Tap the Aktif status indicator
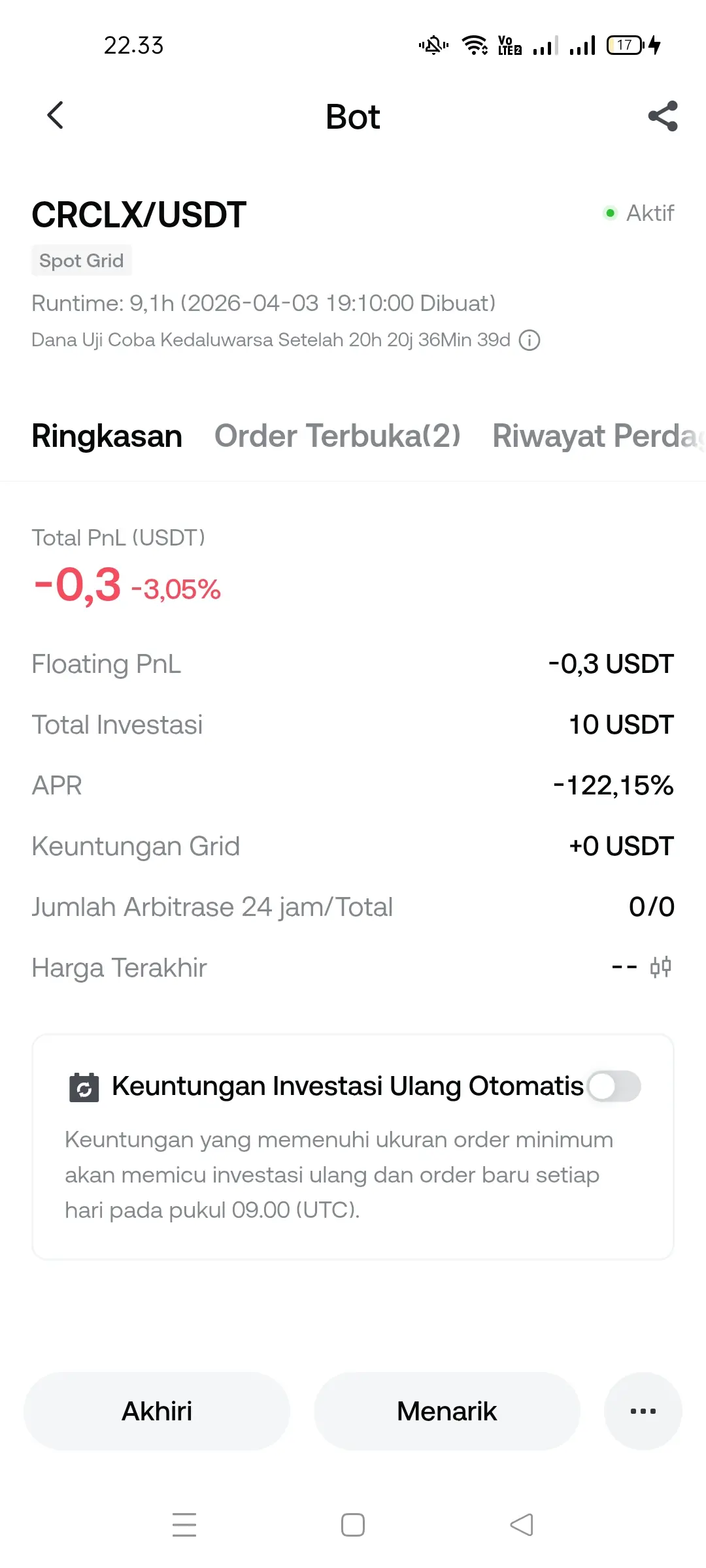 coord(639,213)
